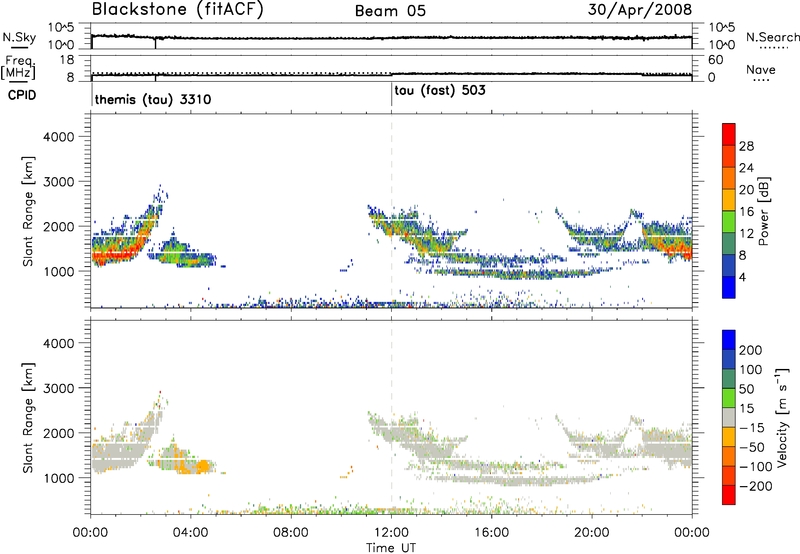Click the '12' label on the power colorbar
This screenshot has height=554, width=800.
coord(746,234)
